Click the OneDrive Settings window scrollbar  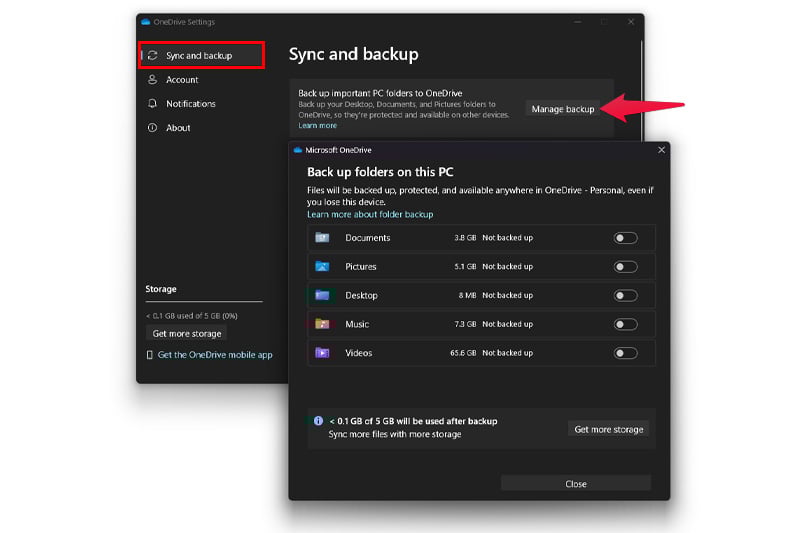tap(641, 89)
